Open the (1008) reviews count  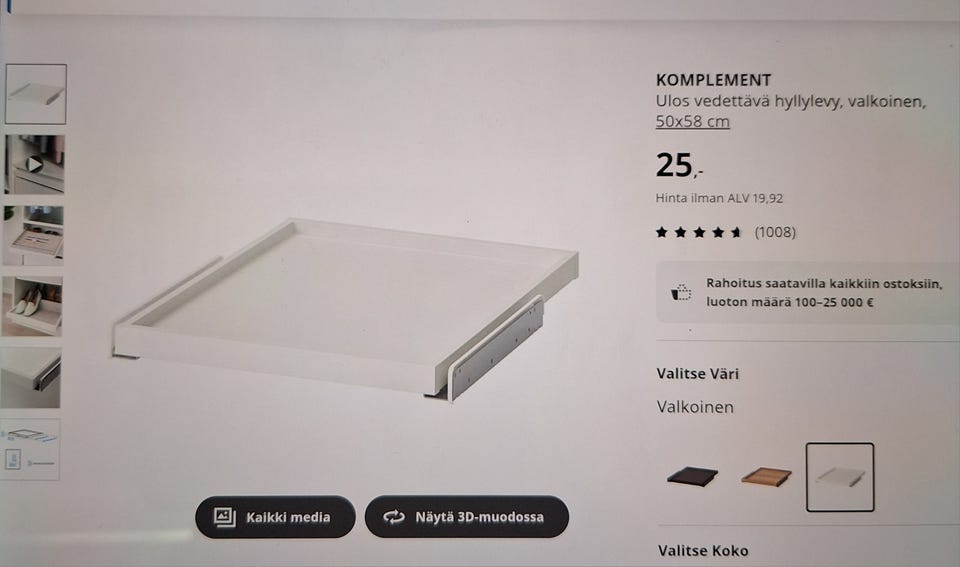click(775, 232)
